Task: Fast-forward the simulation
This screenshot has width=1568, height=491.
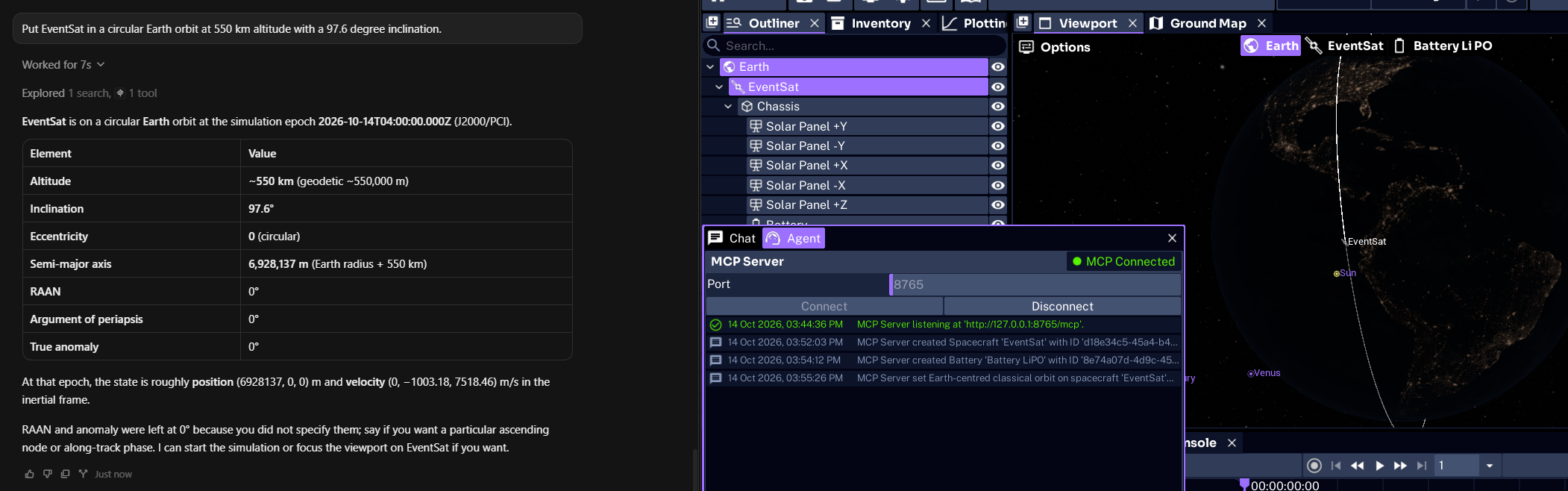Action: (1401, 466)
